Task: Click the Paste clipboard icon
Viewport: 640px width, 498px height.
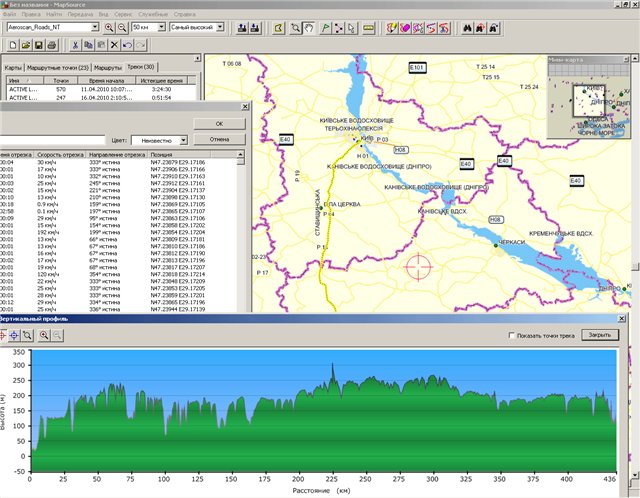Action: pyautogui.click(x=101, y=45)
